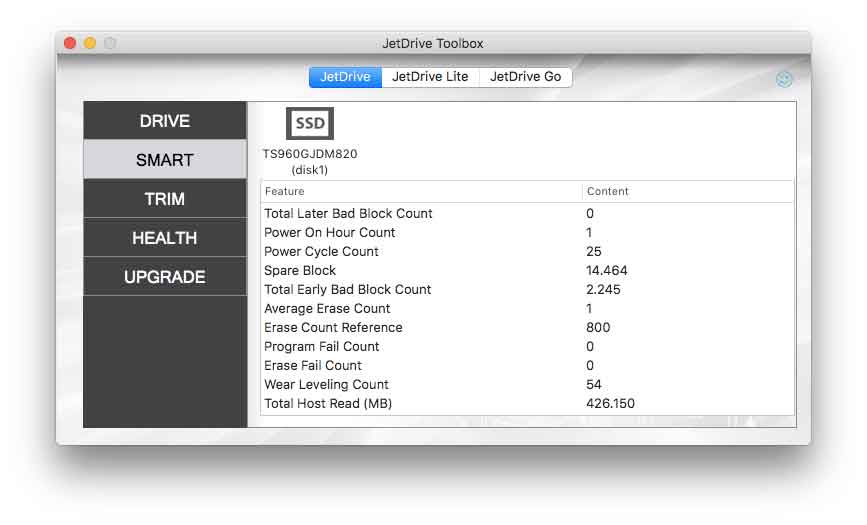
Task: Select the Average Erase Count row
Action: click(527, 308)
